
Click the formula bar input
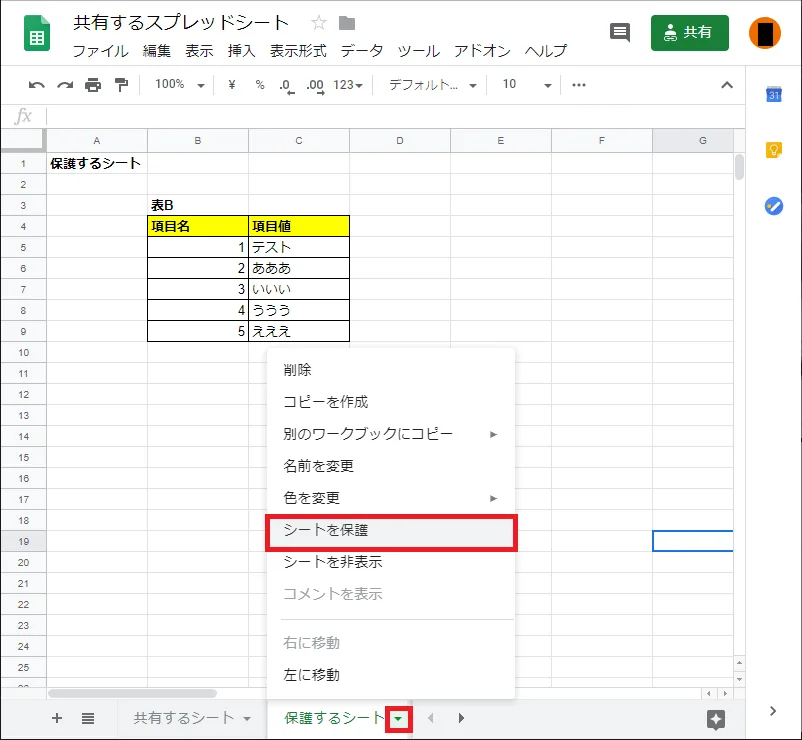(394, 116)
